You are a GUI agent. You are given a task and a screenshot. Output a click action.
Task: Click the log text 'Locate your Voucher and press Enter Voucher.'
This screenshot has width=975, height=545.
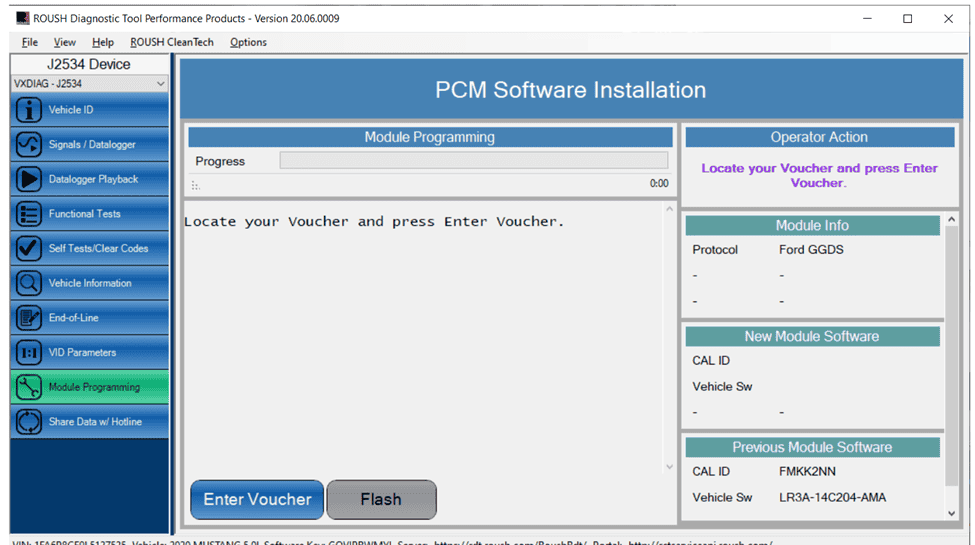click(374, 221)
